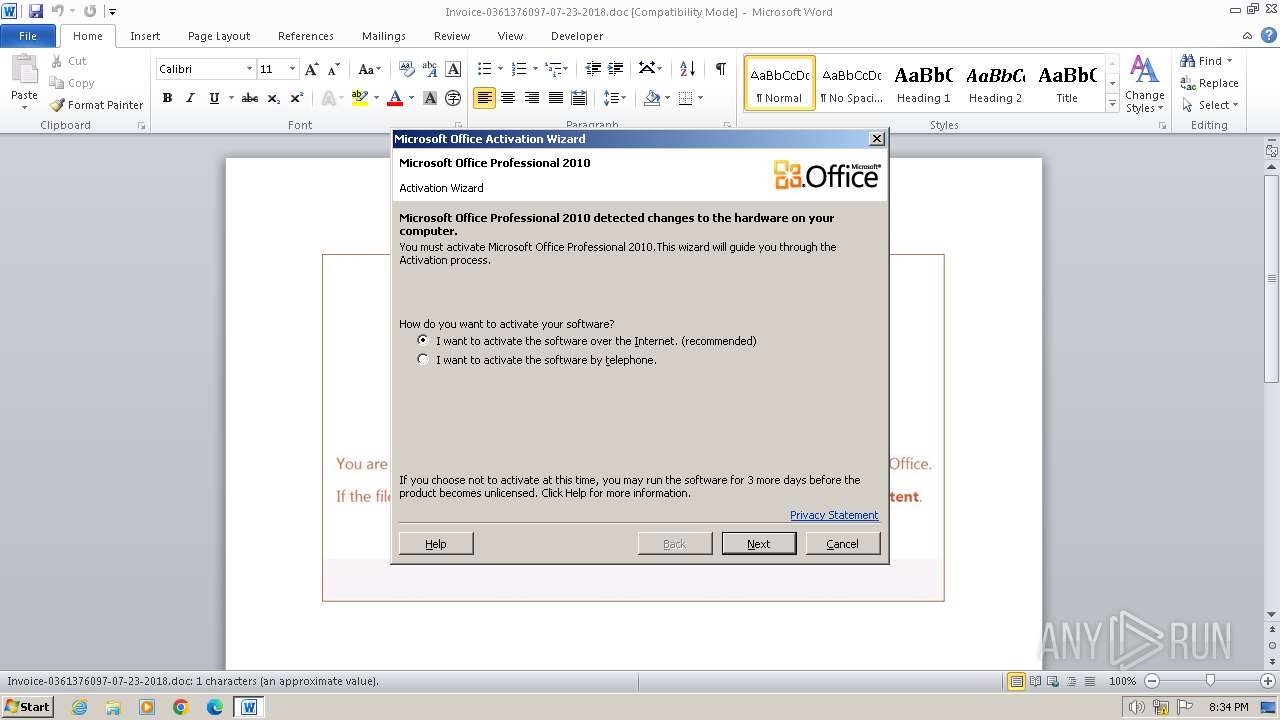The height and width of the screenshot is (720, 1280).
Task: Switch to Print Layout view in status bar
Action: coord(1016,681)
